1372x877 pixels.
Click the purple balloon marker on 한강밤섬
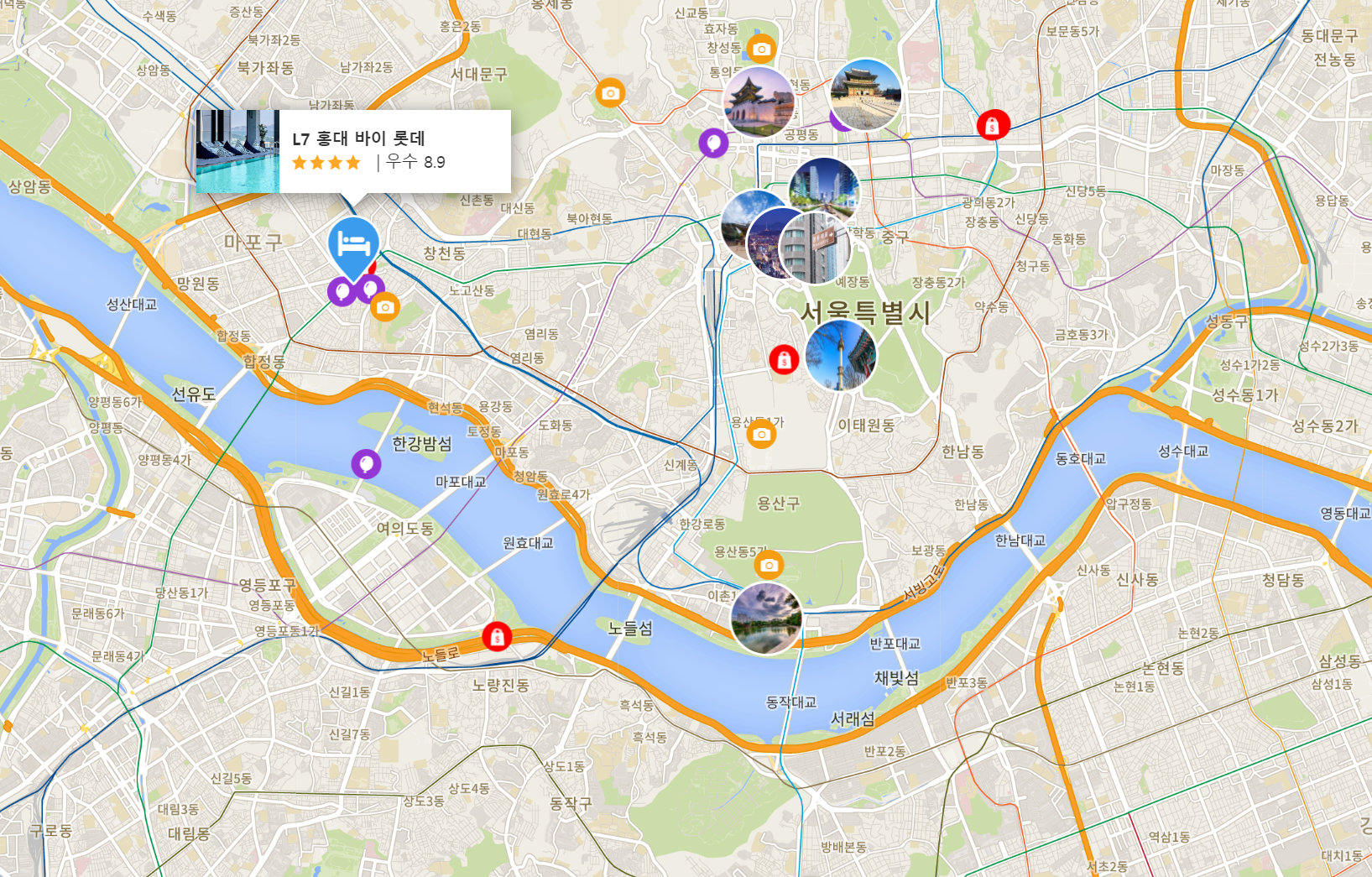pos(366,463)
